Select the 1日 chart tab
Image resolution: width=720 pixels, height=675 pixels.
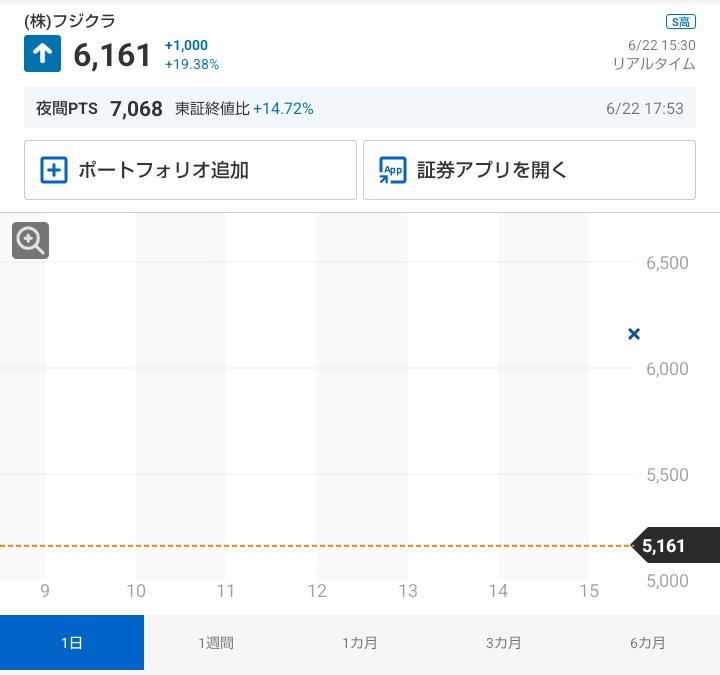pos(72,643)
